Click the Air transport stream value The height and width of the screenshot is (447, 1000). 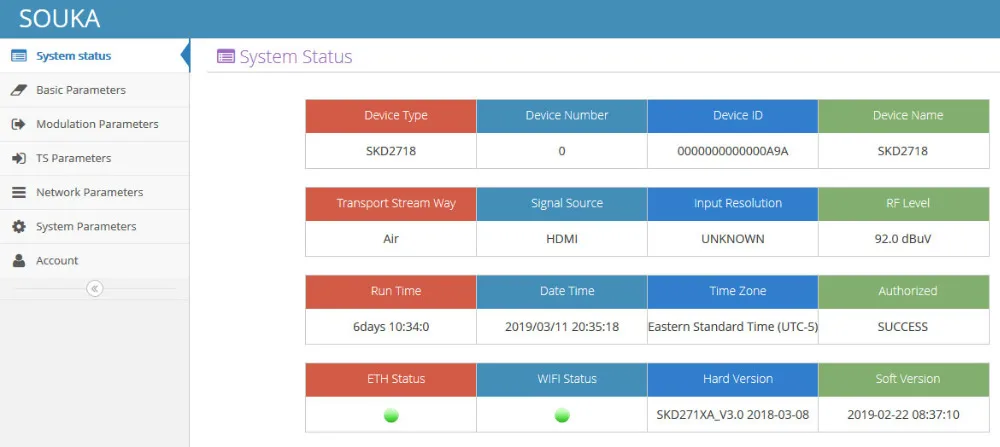tap(391, 239)
